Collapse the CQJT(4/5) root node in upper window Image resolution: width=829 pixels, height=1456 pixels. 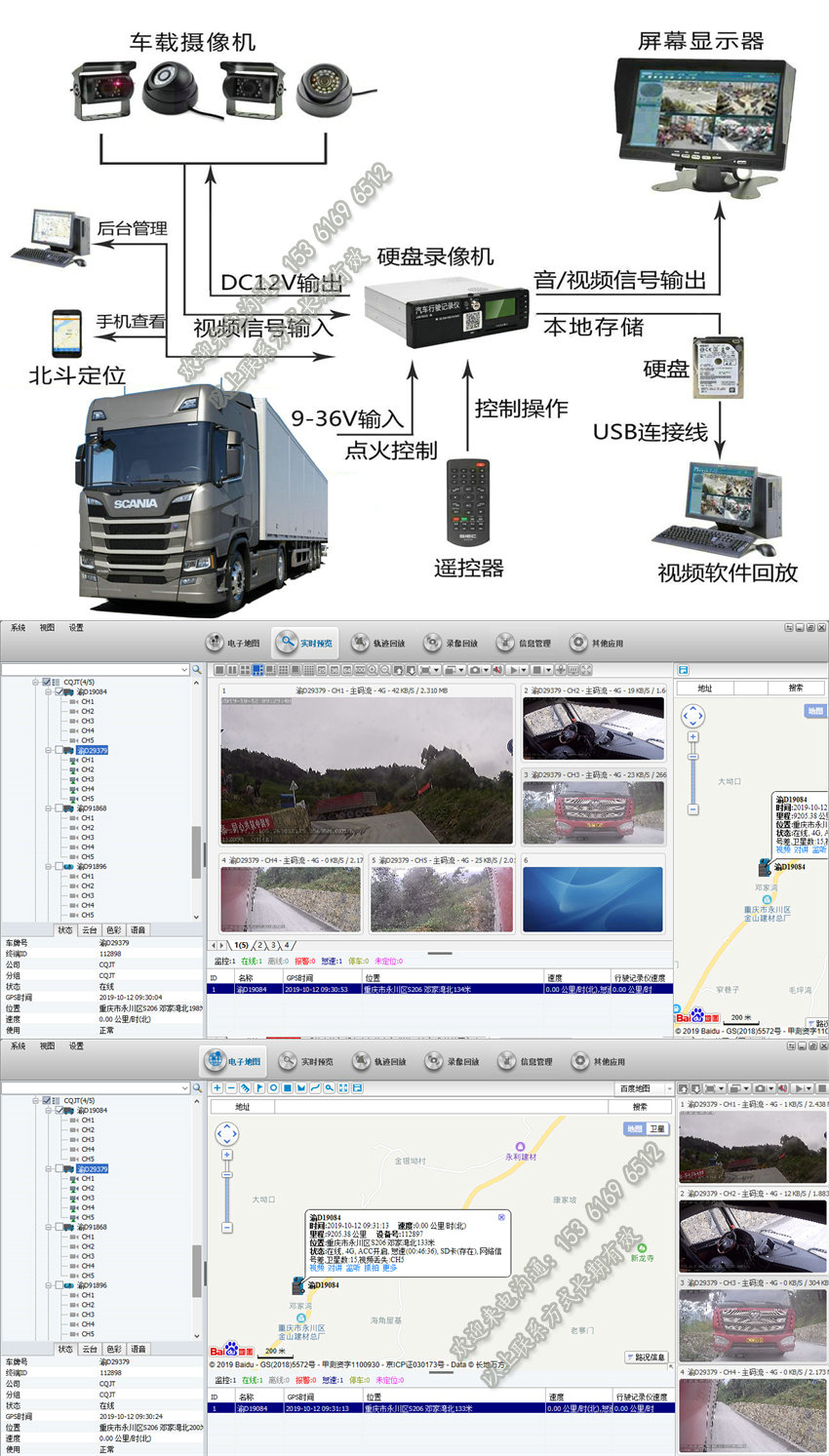(36, 682)
